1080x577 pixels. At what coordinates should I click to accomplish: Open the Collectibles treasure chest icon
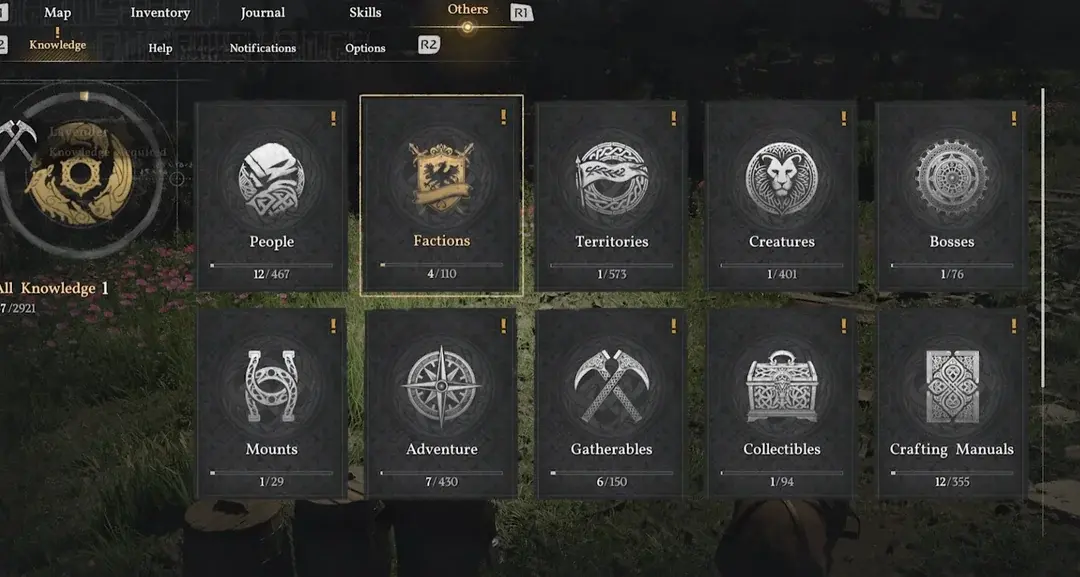(x=782, y=386)
